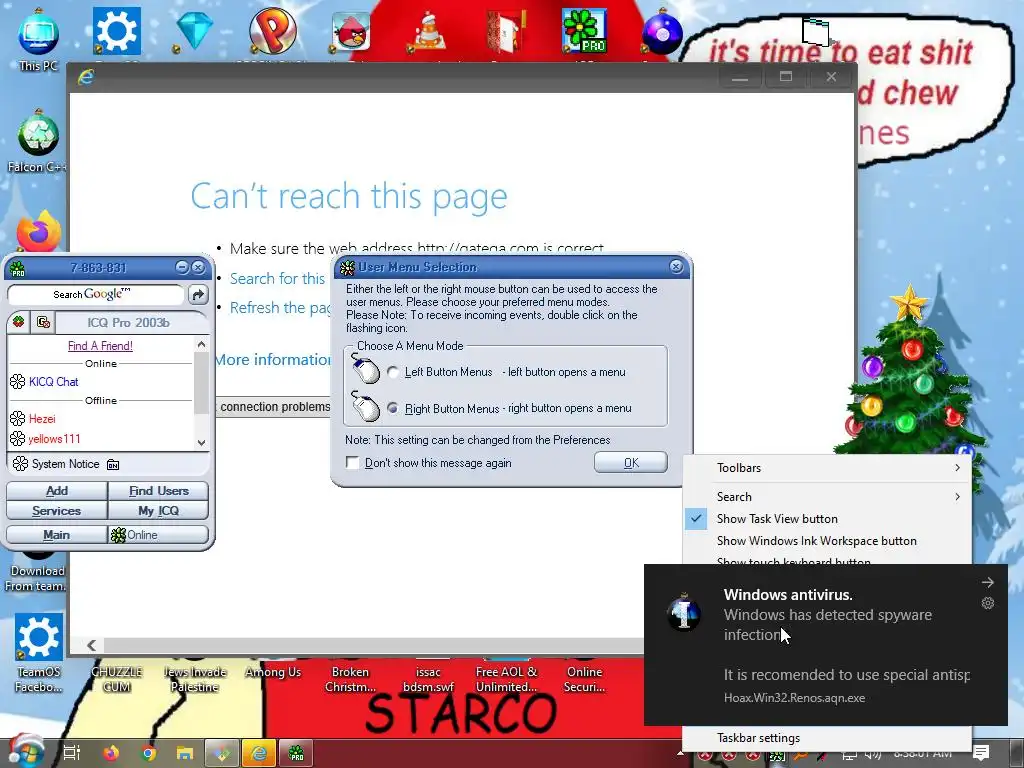Switch to ICQ Pro taskbar button
Image resolution: width=1024 pixels, height=768 pixels.
coord(296,753)
